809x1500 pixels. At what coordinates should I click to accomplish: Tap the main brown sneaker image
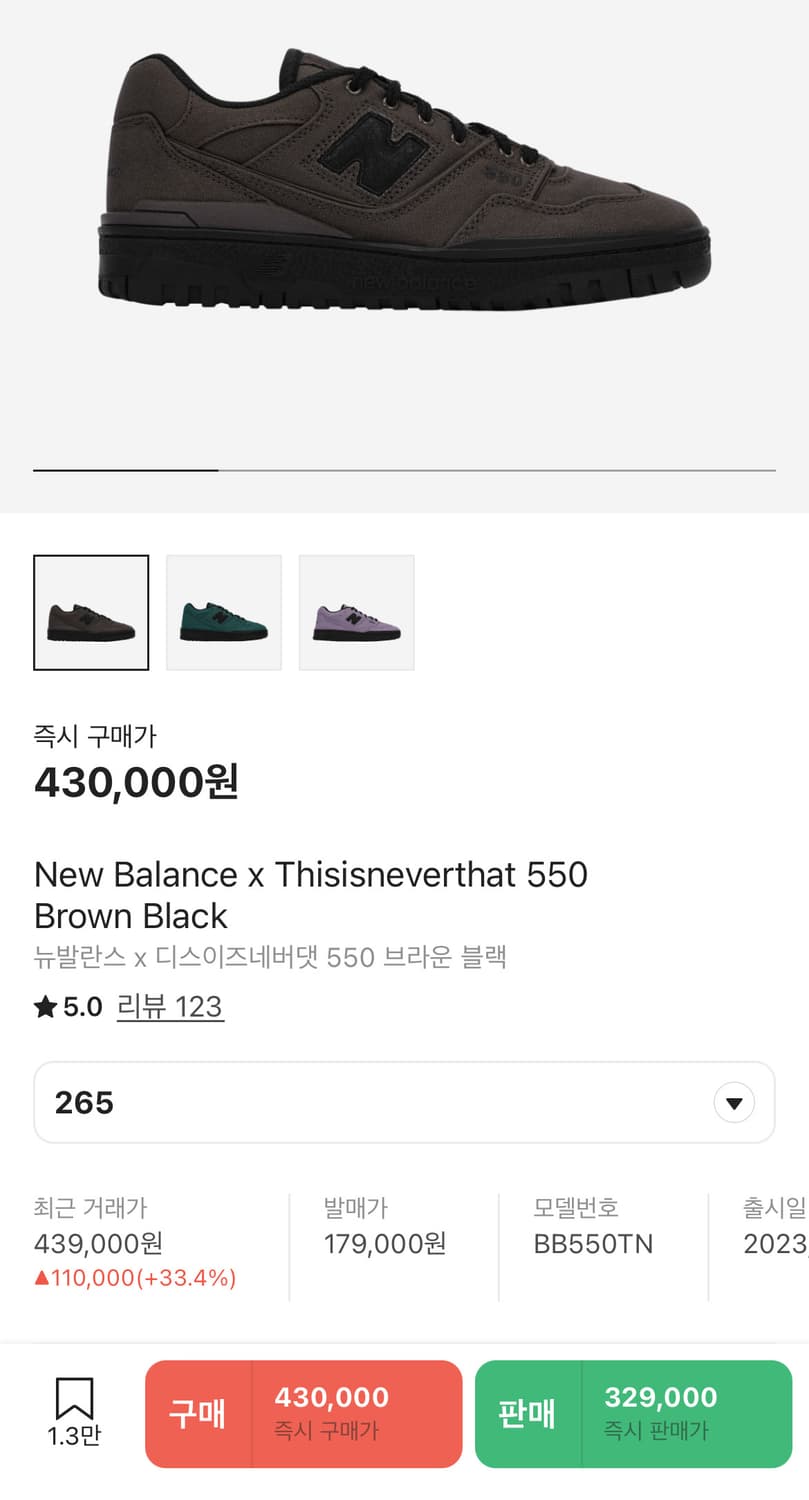404,180
